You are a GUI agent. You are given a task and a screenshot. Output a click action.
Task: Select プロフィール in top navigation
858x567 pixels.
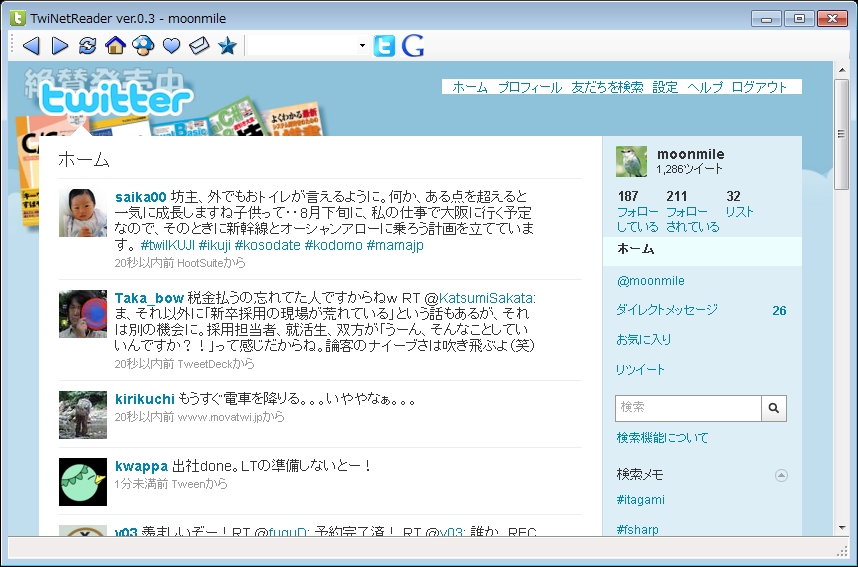pyautogui.click(x=530, y=87)
